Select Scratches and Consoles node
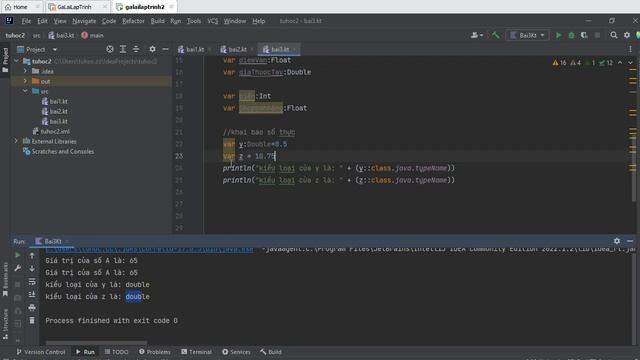The height and width of the screenshot is (360, 640). [58, 151]
